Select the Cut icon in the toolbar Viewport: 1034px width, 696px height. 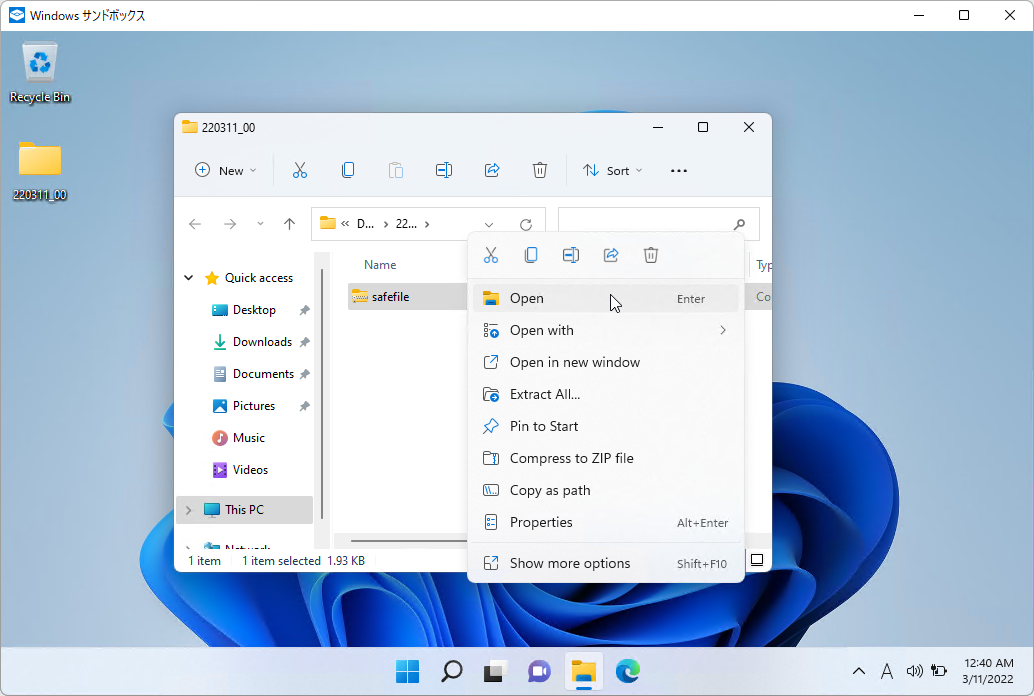(299, 170)
